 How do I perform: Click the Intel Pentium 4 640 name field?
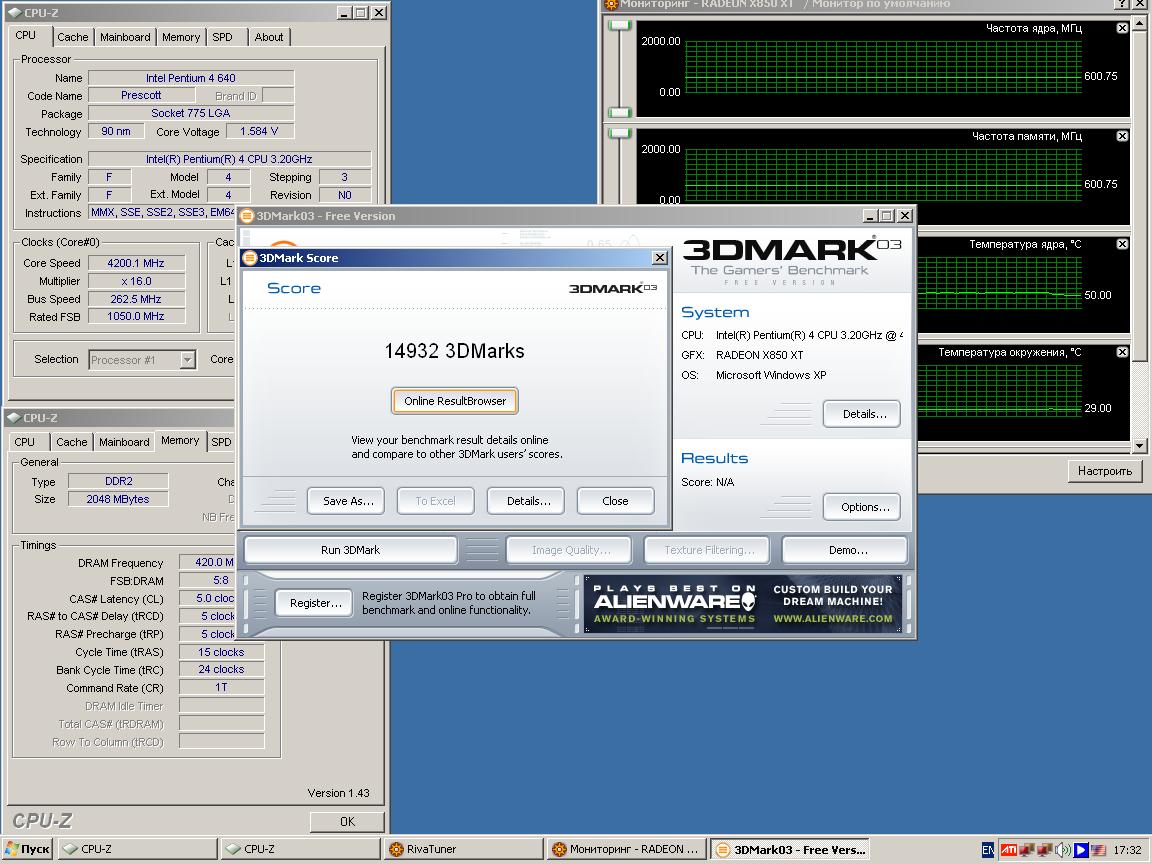(x=191, y=78)
